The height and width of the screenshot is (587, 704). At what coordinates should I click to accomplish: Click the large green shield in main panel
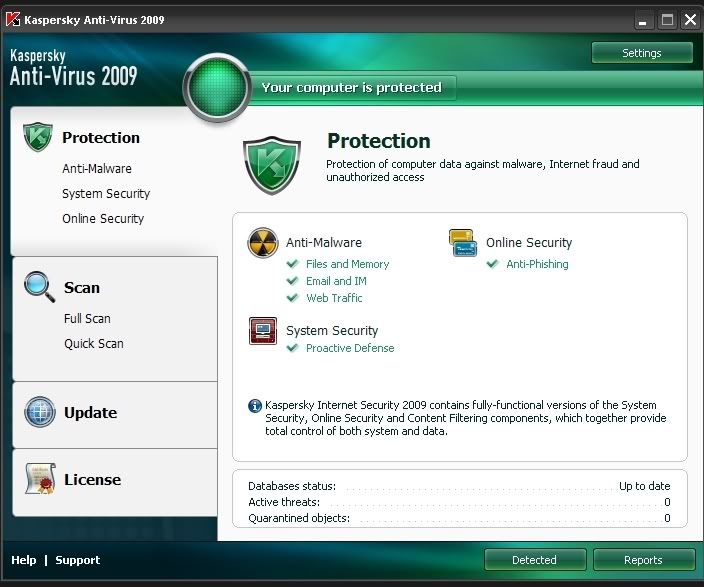click(x=272, y=165)
